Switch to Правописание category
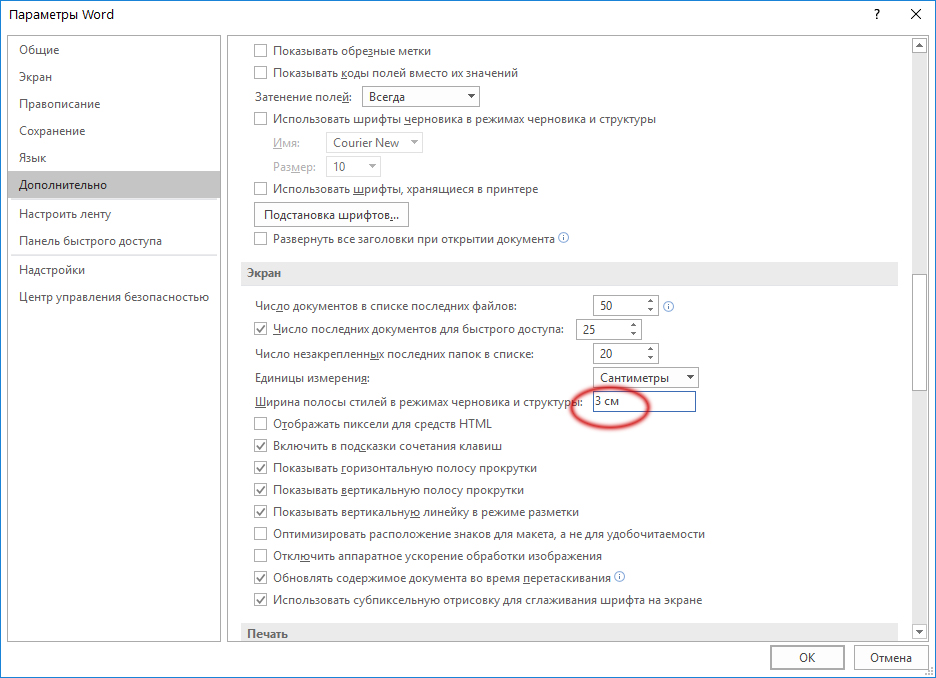Image resolution: width=936 pixels, height=678 pixels. pyautogui.click(x=114, y=104)
